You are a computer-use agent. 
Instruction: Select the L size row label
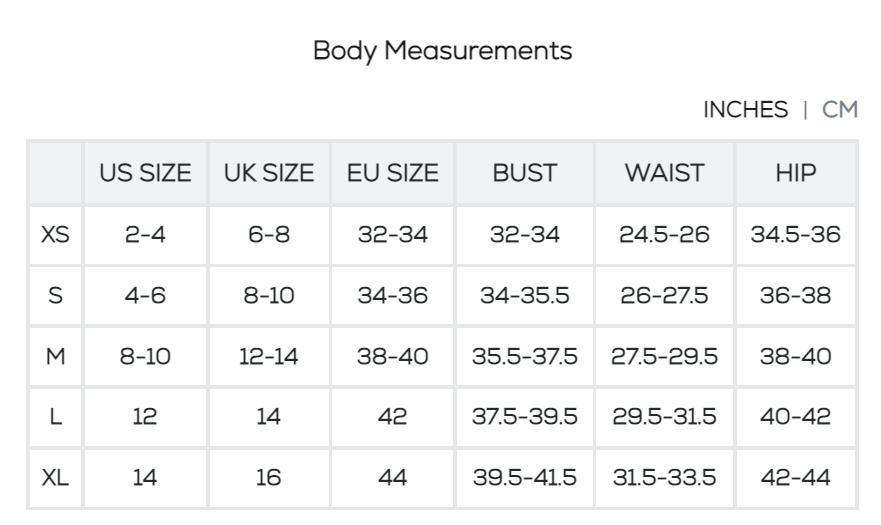tap(55, 418)
